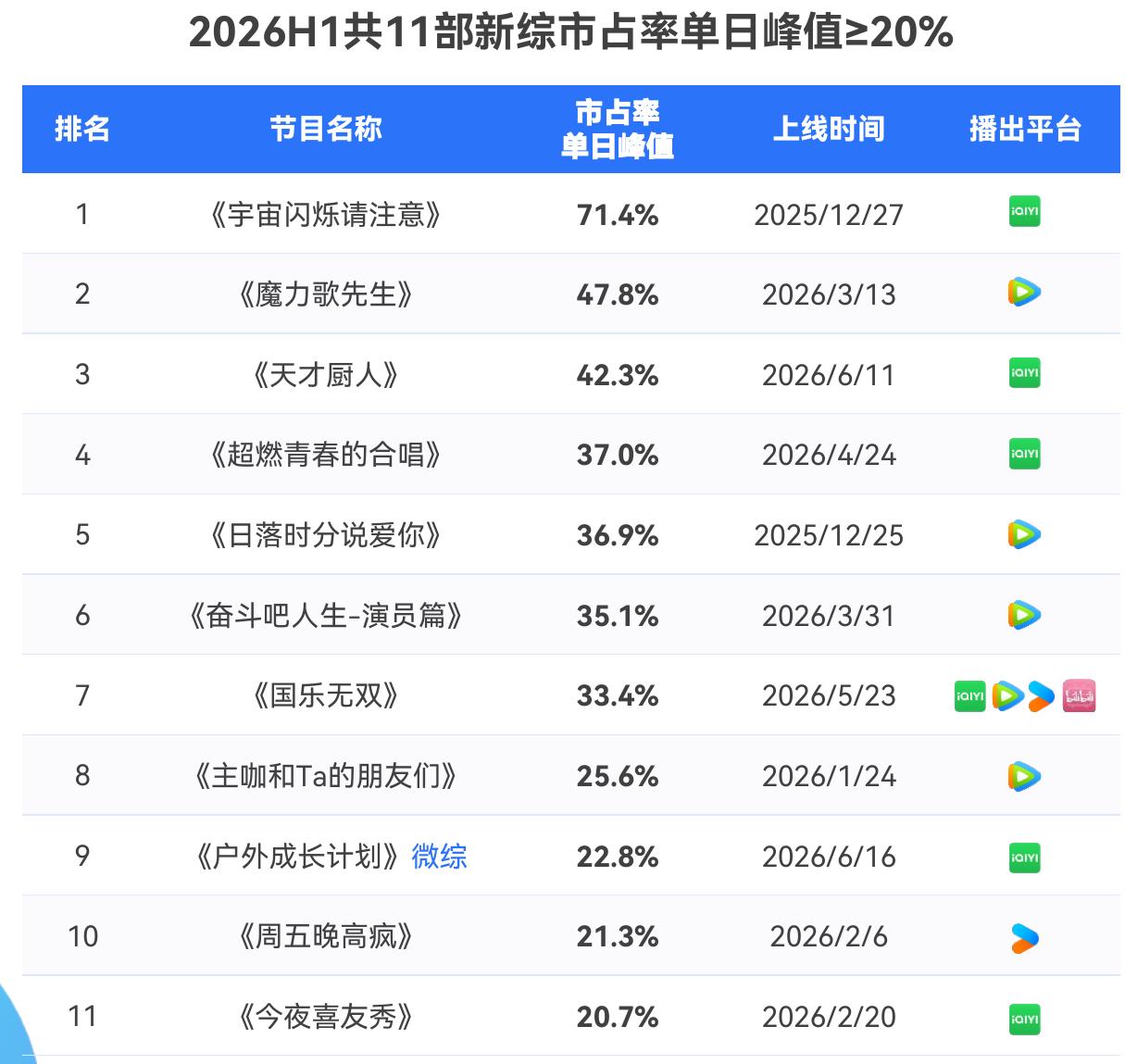Click the launch date 2026/5/23
The image size is (1125, 1064).
pyautogui.click(x=829, y=695)
